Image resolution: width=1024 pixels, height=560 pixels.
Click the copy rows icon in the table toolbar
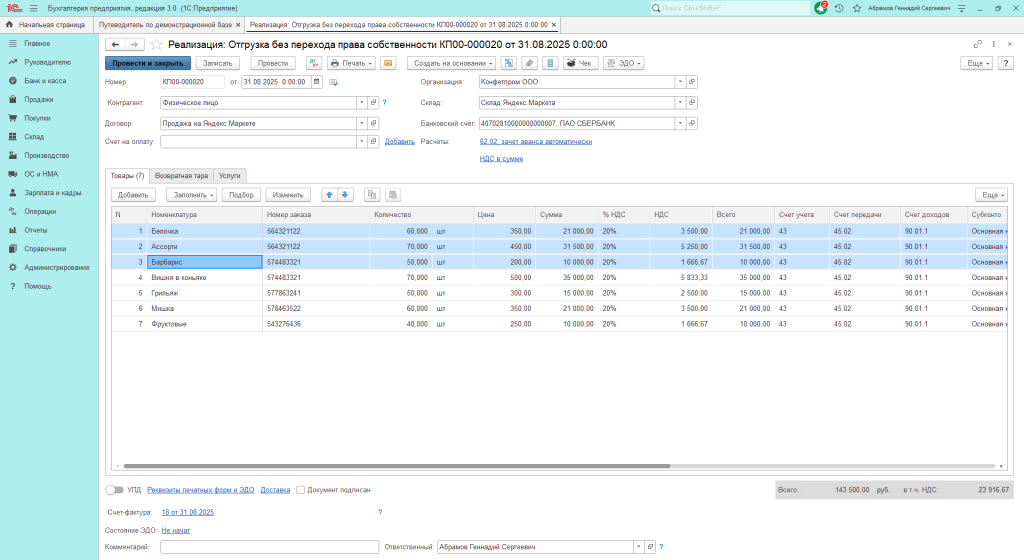(x=372, y=195)
